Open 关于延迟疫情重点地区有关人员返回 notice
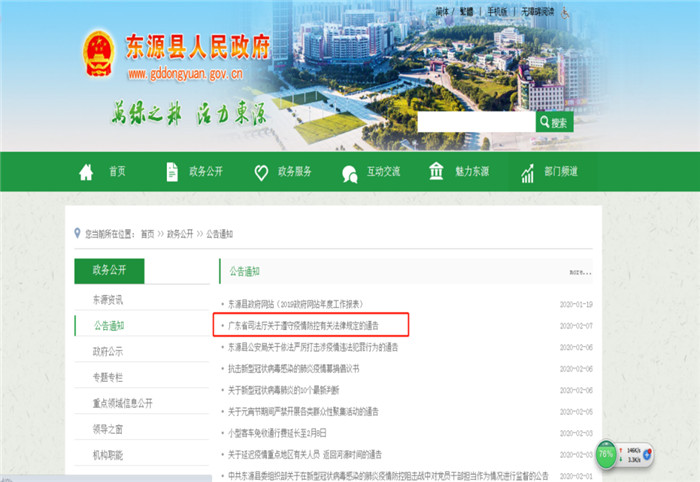 coord(305,455)
